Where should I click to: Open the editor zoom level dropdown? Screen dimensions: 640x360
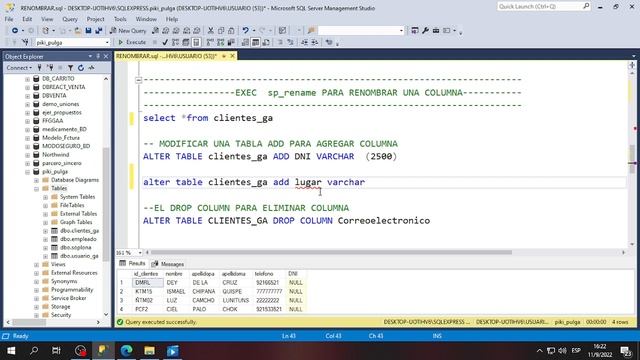pos(140,253)
